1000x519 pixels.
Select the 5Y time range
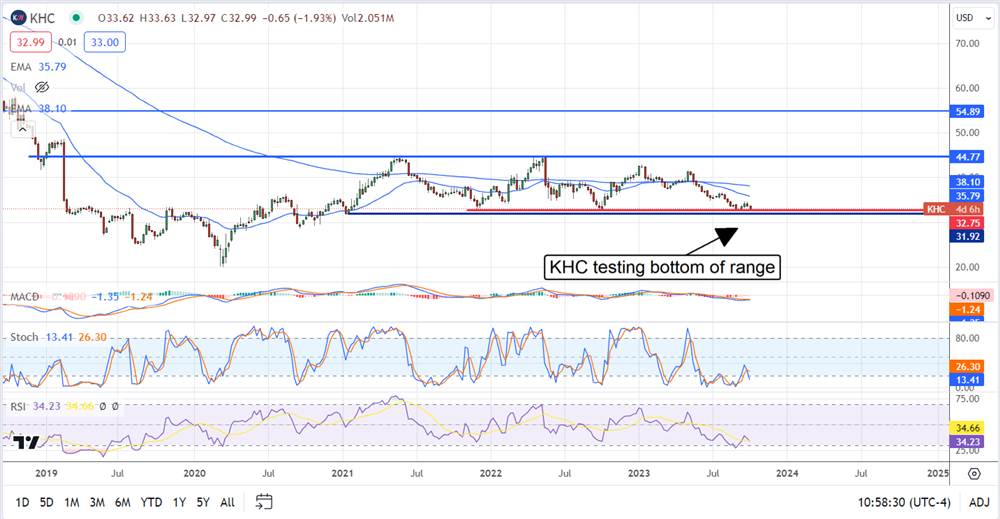tap(203, 501)
